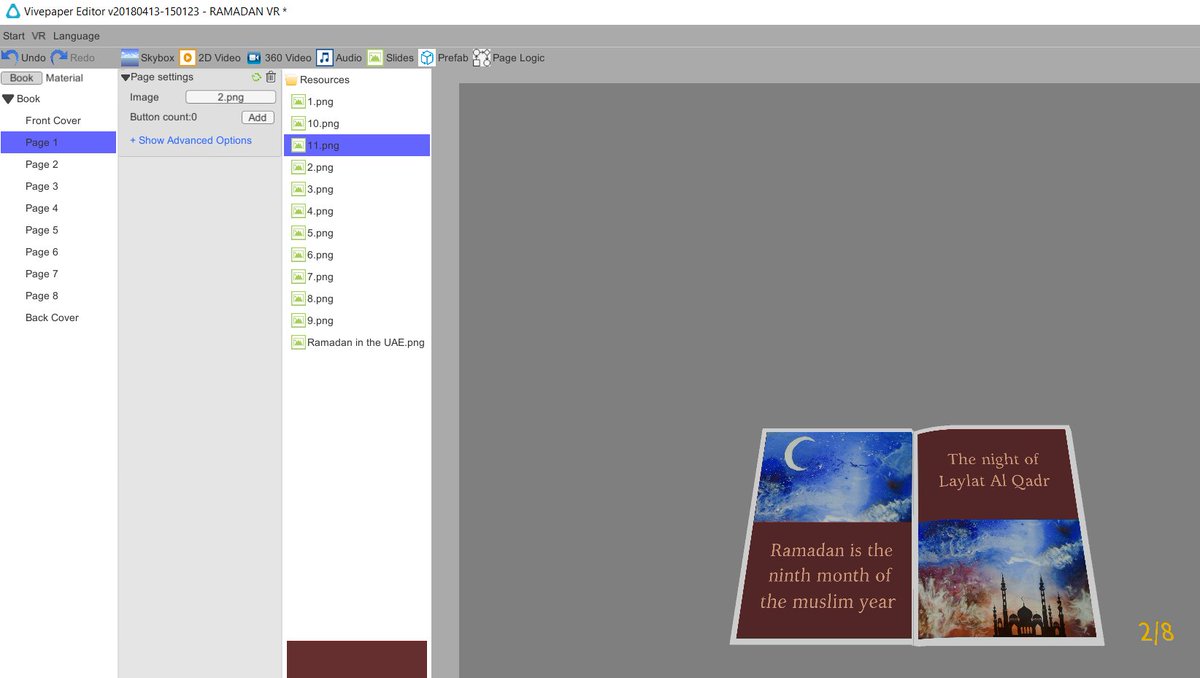
Task: Click the image icon beside 1.png
Action: pos(298,101)
